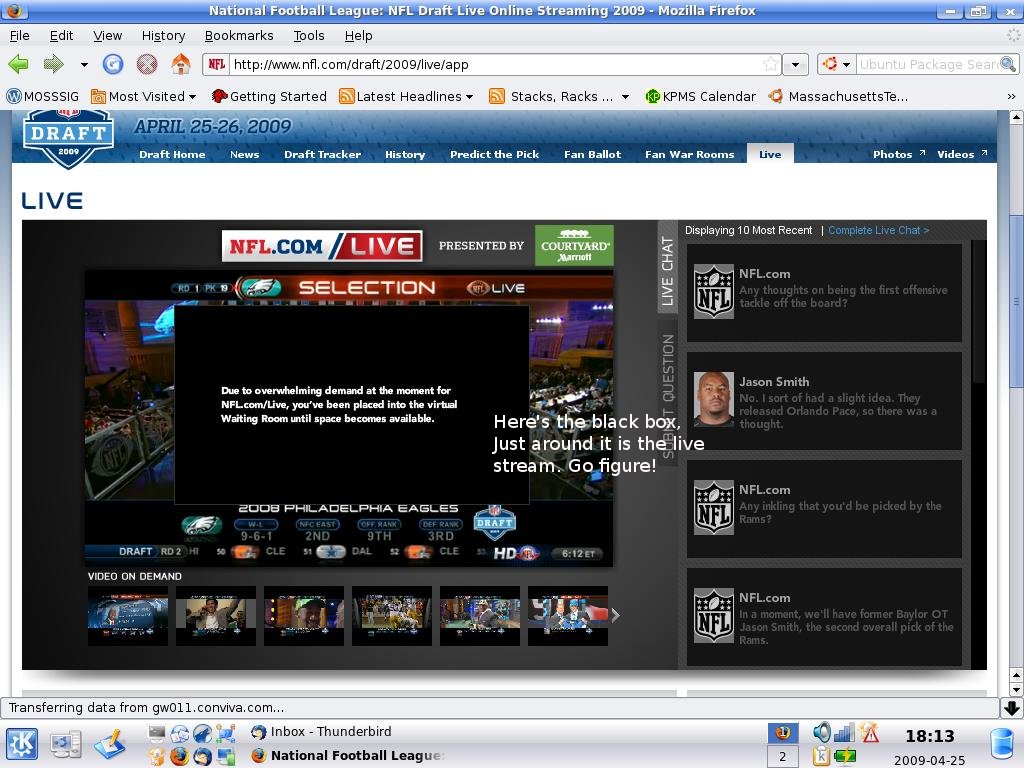Open the Fan War Rooms tab

(690, 155)
